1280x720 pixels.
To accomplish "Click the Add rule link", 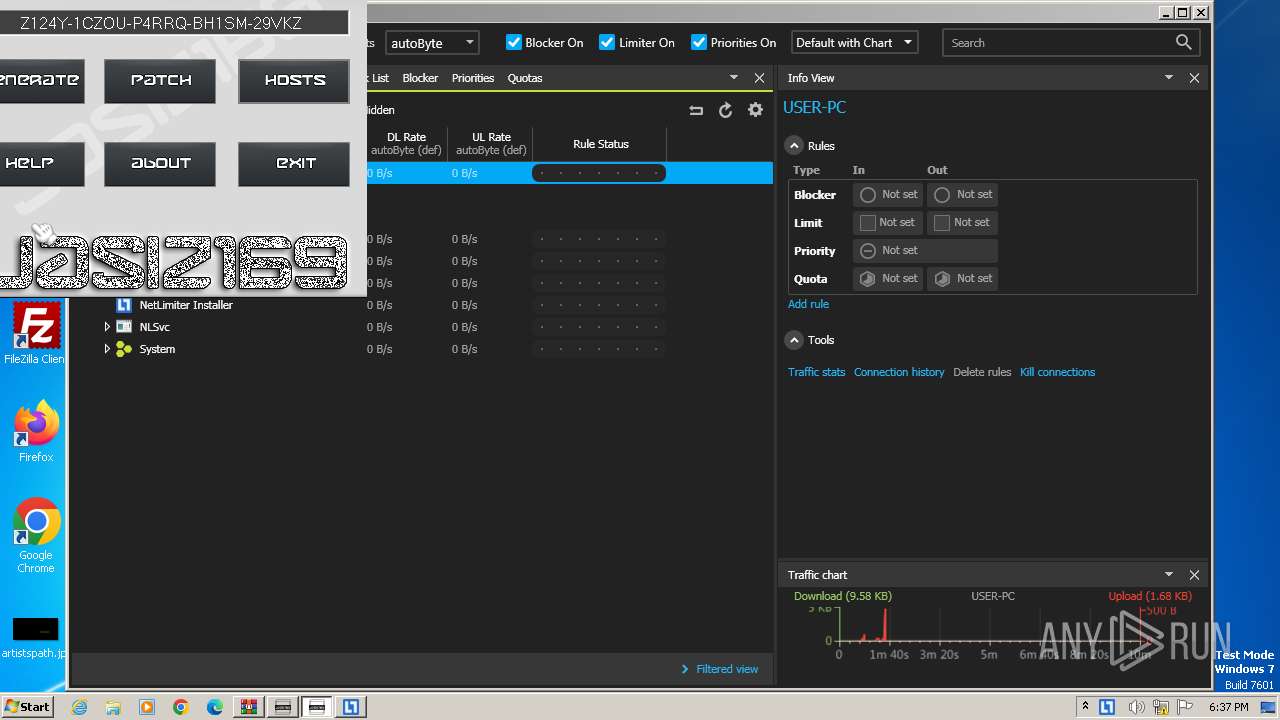I will point(808,304).
